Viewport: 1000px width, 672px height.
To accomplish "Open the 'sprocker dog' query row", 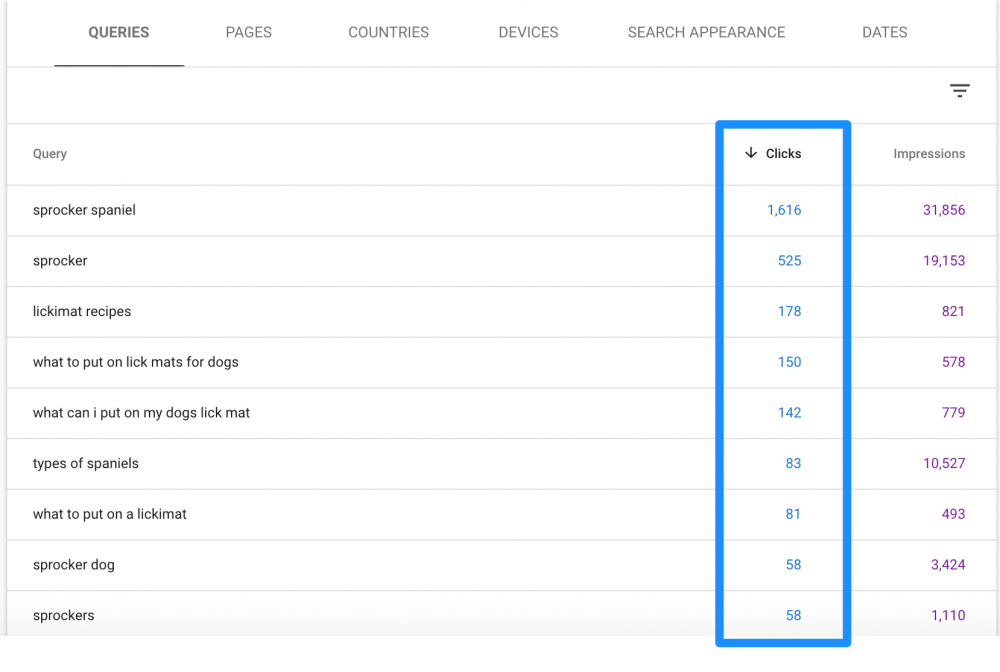I will [74, 565].
